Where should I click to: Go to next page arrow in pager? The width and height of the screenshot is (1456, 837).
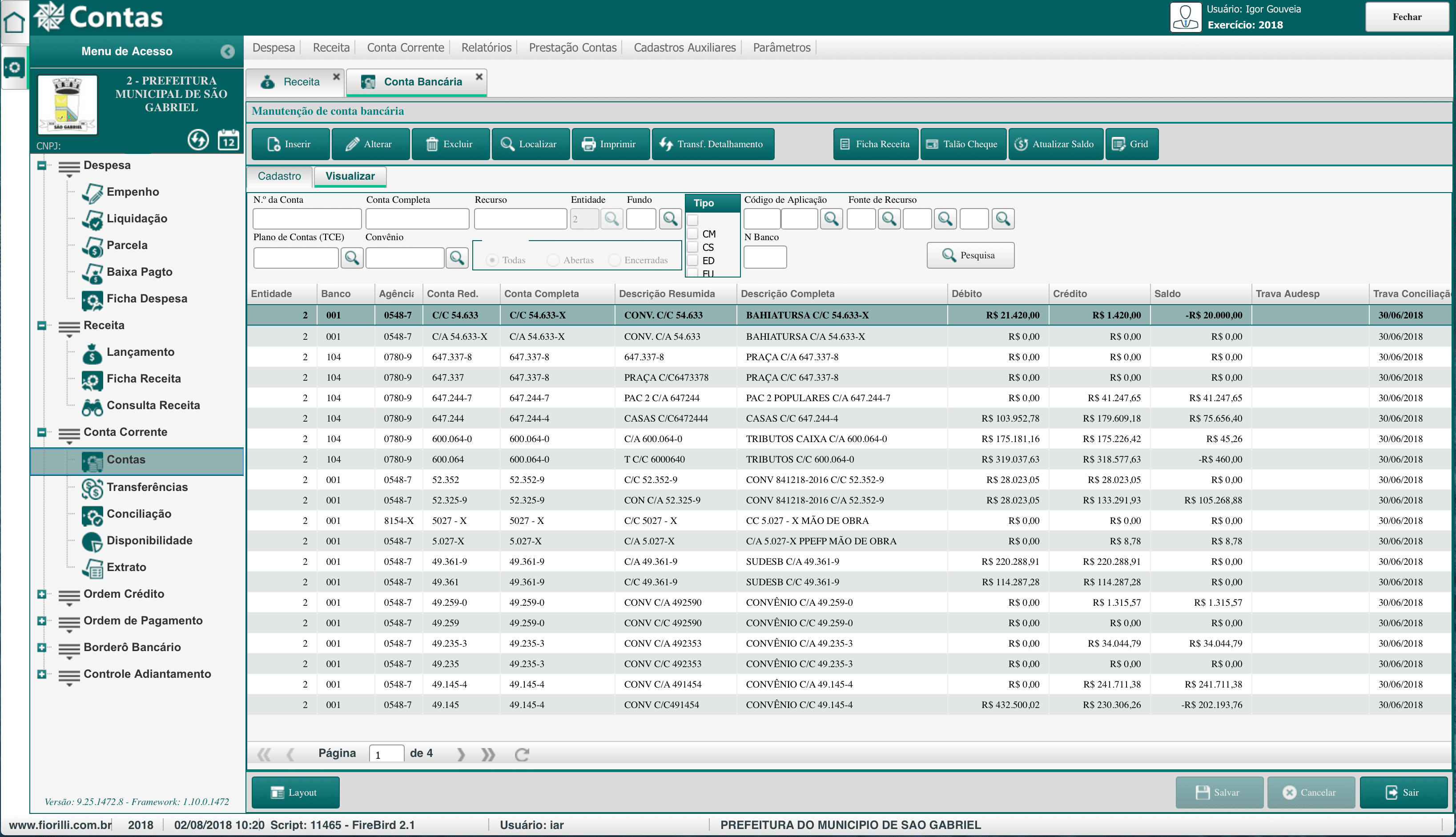pyautogui.click(x=460, y=754)
